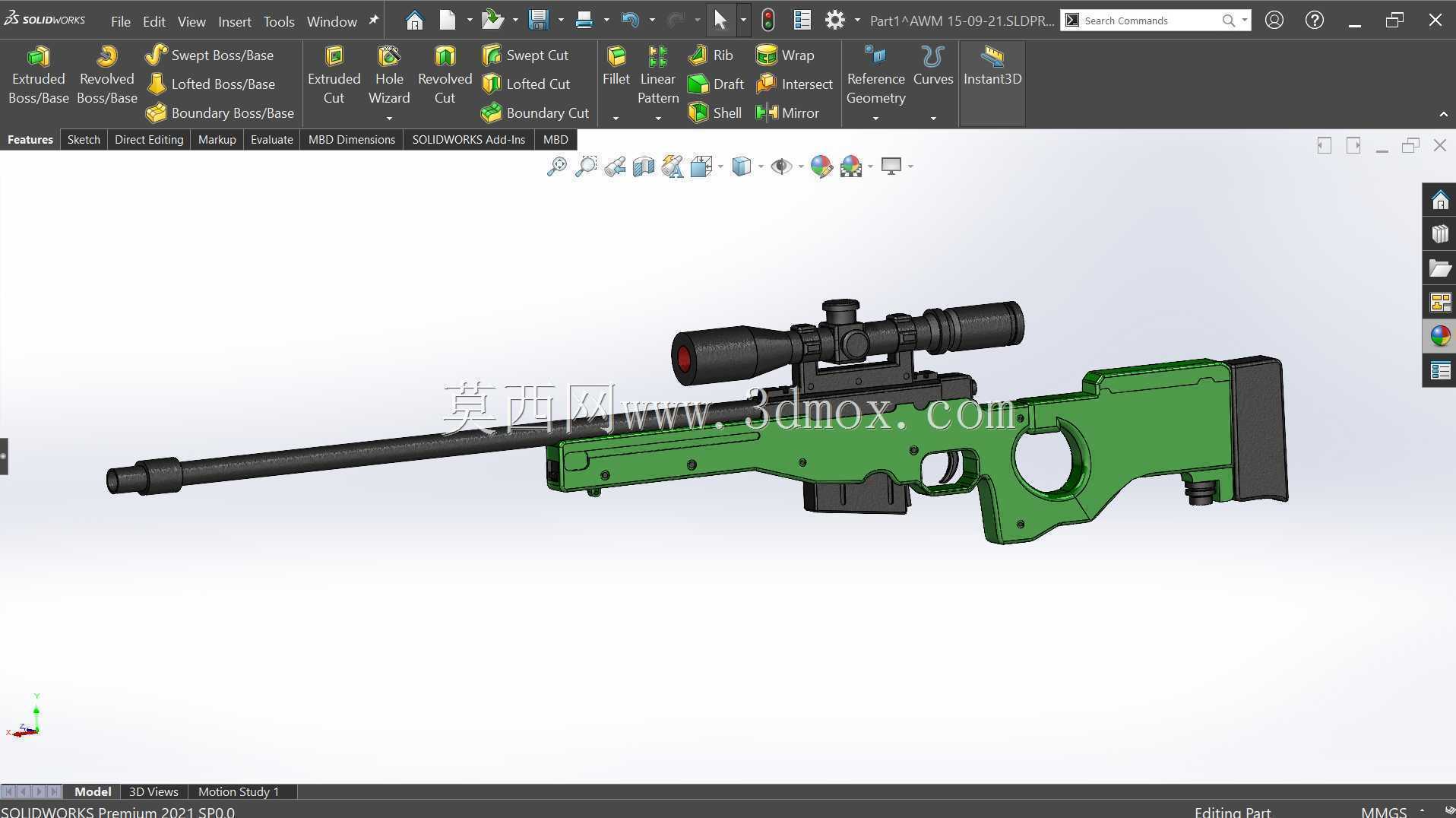Expand the Curves dropdown arrow
Viewport: 1456px width, 818px height.
pyautogui.click(x=932, y=118)
